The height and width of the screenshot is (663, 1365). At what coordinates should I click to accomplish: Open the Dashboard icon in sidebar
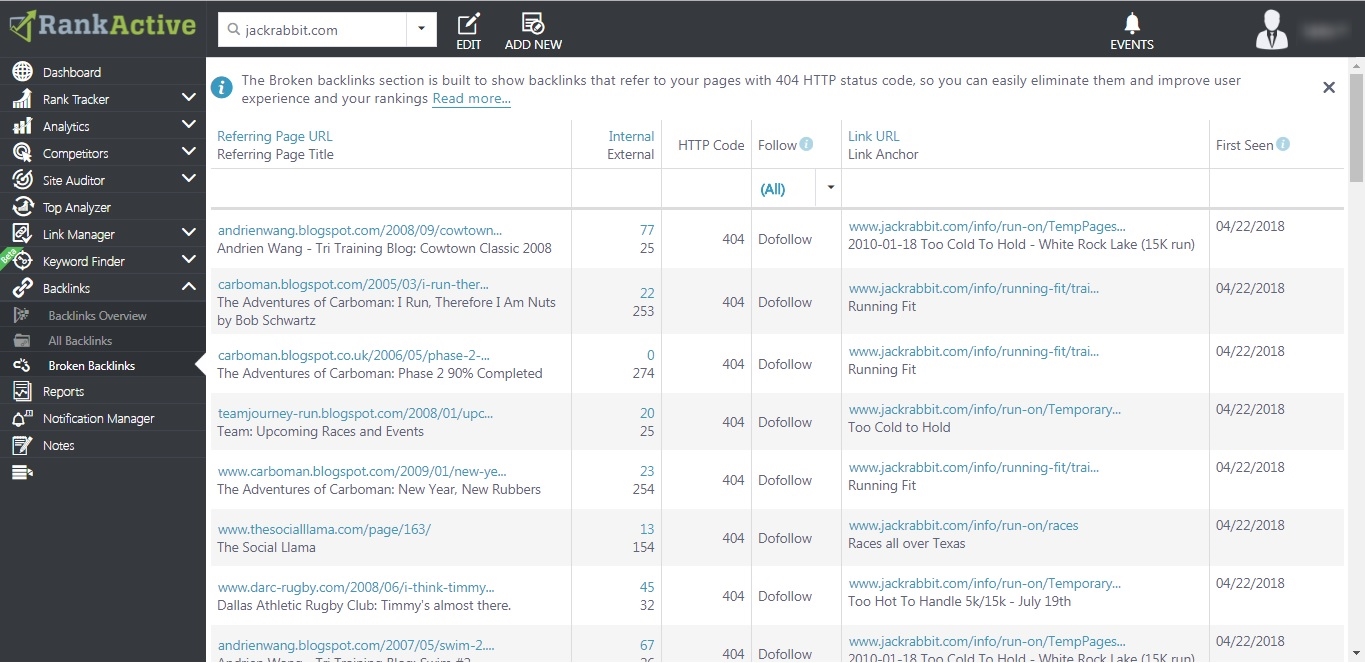click(22, 72)
